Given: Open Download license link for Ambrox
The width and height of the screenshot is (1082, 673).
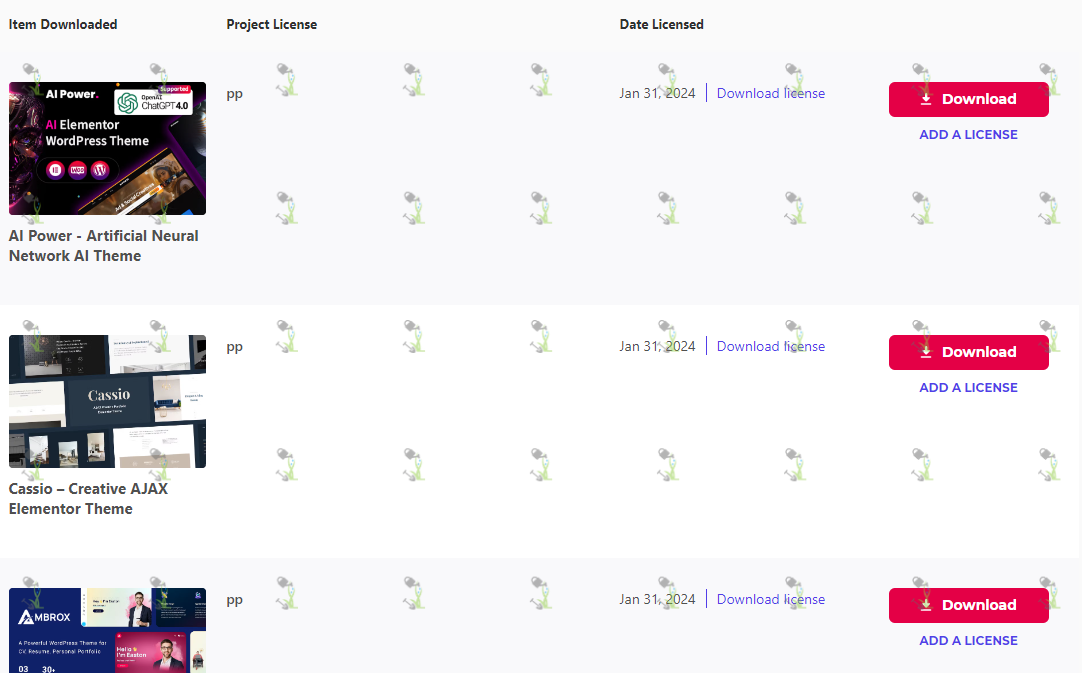Looking at the screenshot, I should point(771,599).
